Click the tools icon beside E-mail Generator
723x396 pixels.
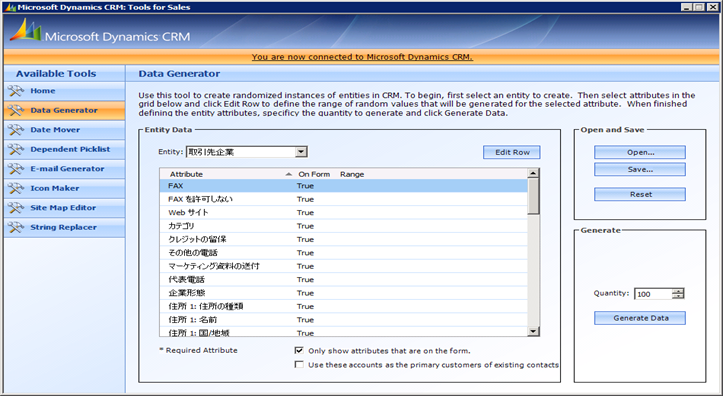(x=16, y=169)
